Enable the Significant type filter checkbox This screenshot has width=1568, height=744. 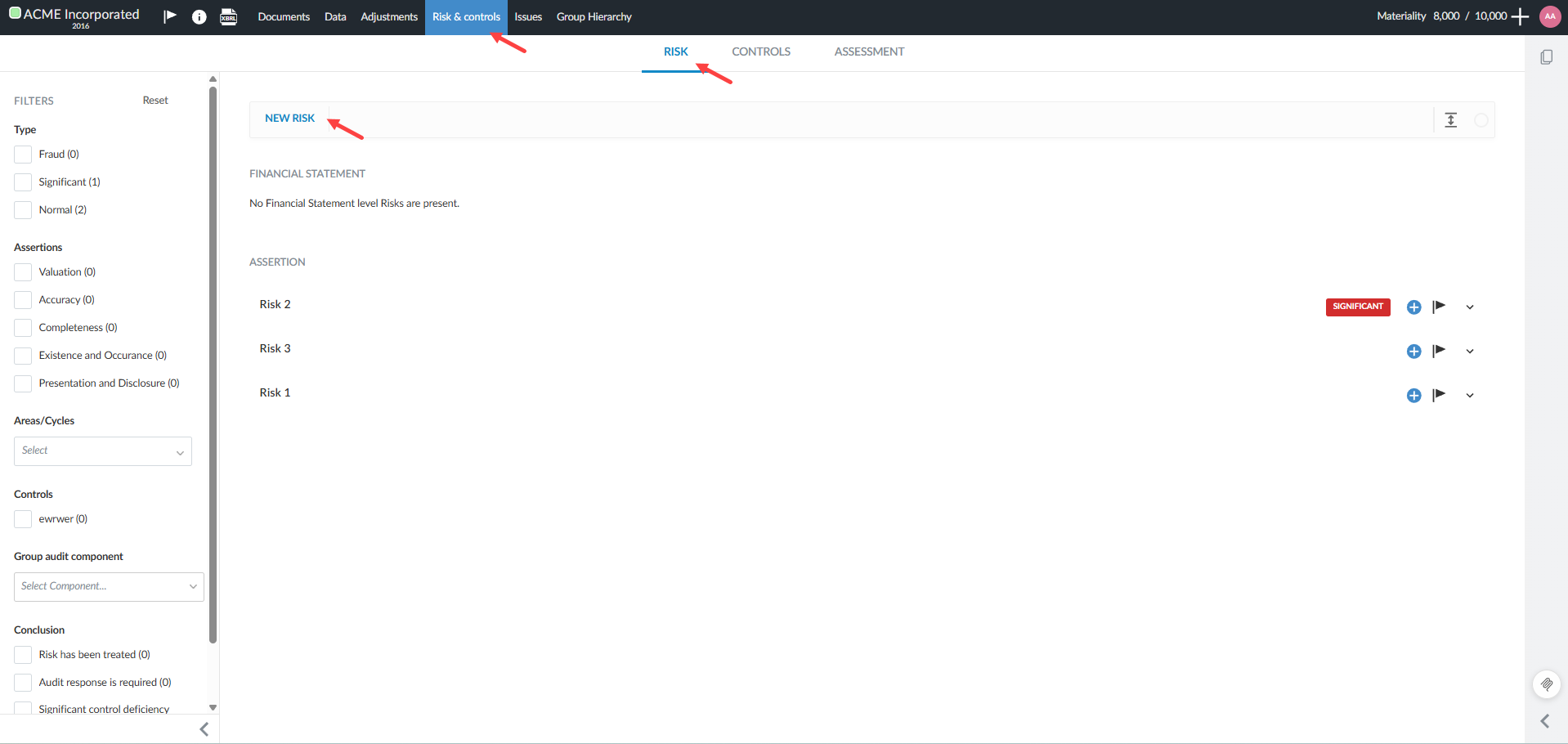[23, 182]
